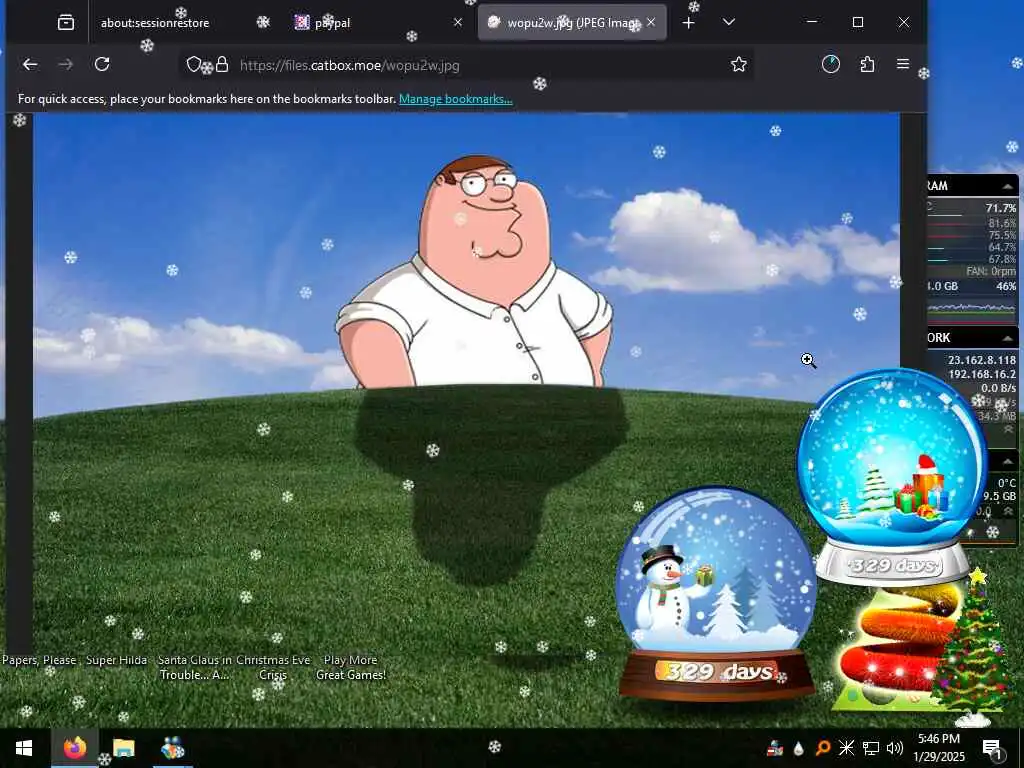Click the decorated Christmas tree desktop widget

(972, 647)
